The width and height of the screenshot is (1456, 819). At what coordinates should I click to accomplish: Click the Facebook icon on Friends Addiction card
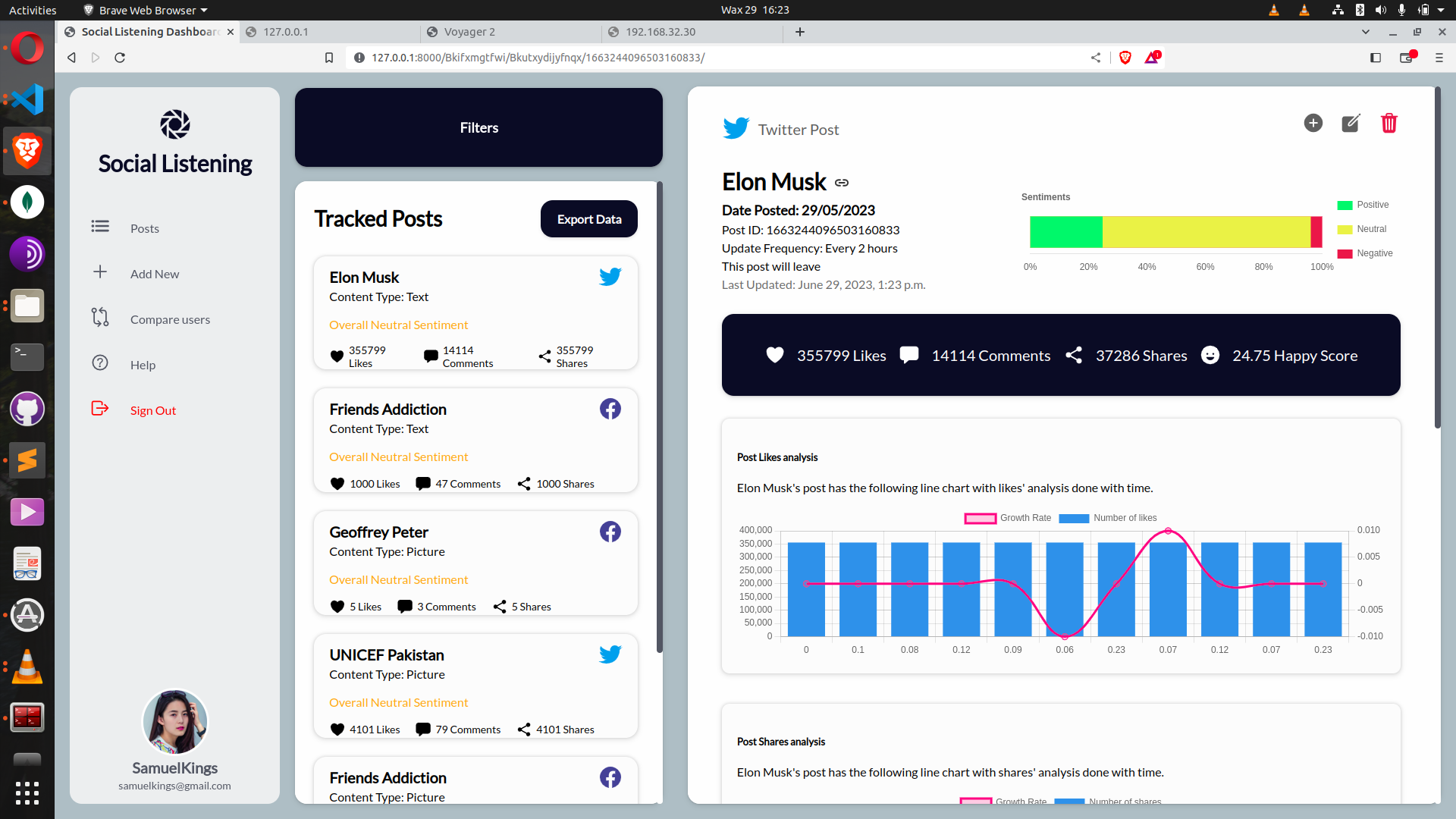pos(610,409)
